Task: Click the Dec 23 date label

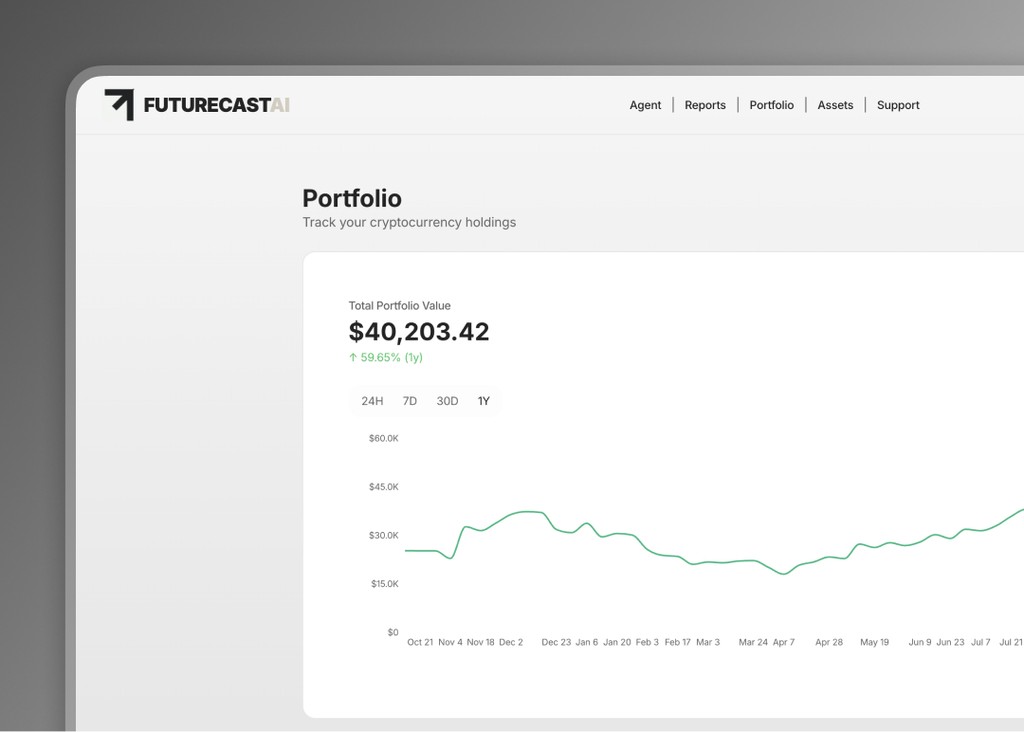Action: pyautogui.click(x=556, y=642)
